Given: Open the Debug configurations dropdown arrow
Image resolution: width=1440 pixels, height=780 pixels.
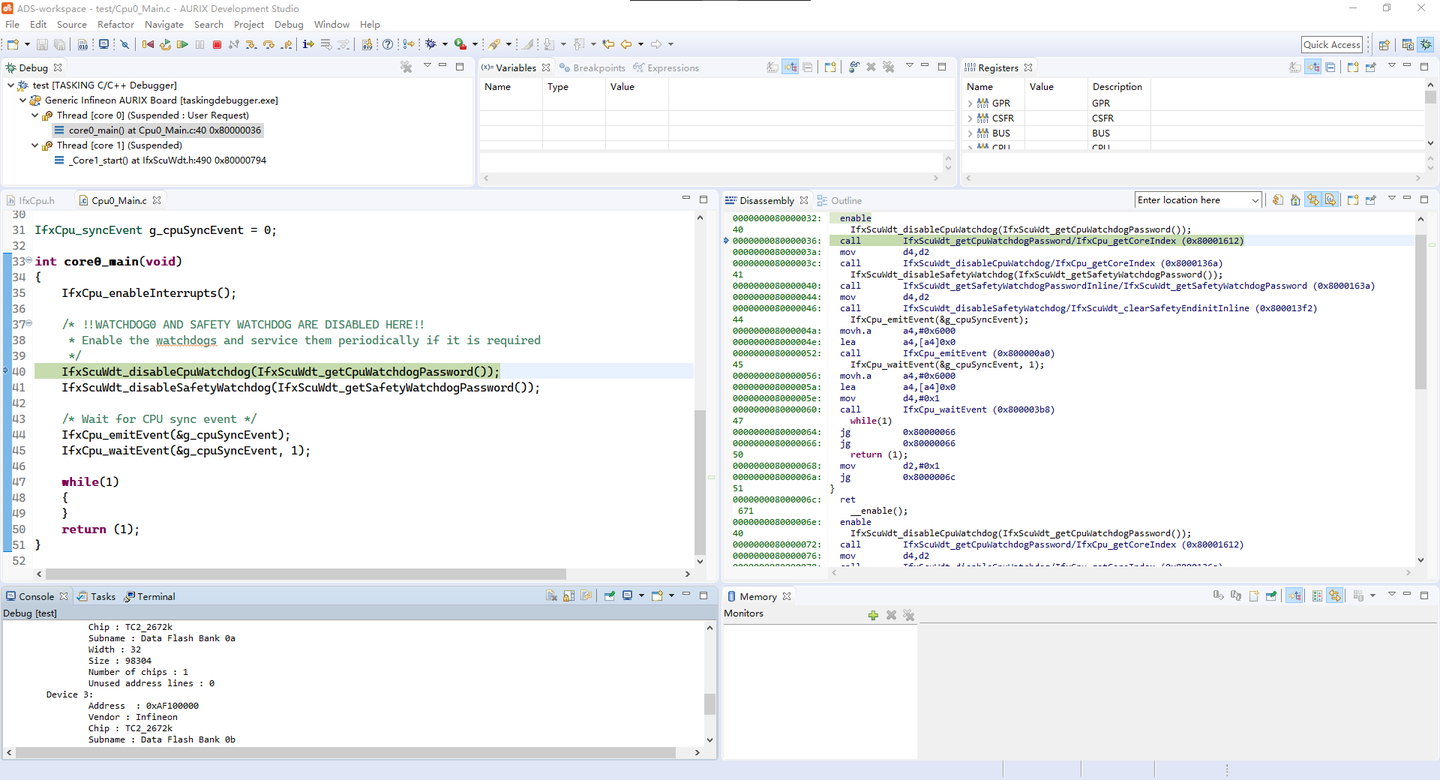Looking at the screenshot, I should coord(444,44).
